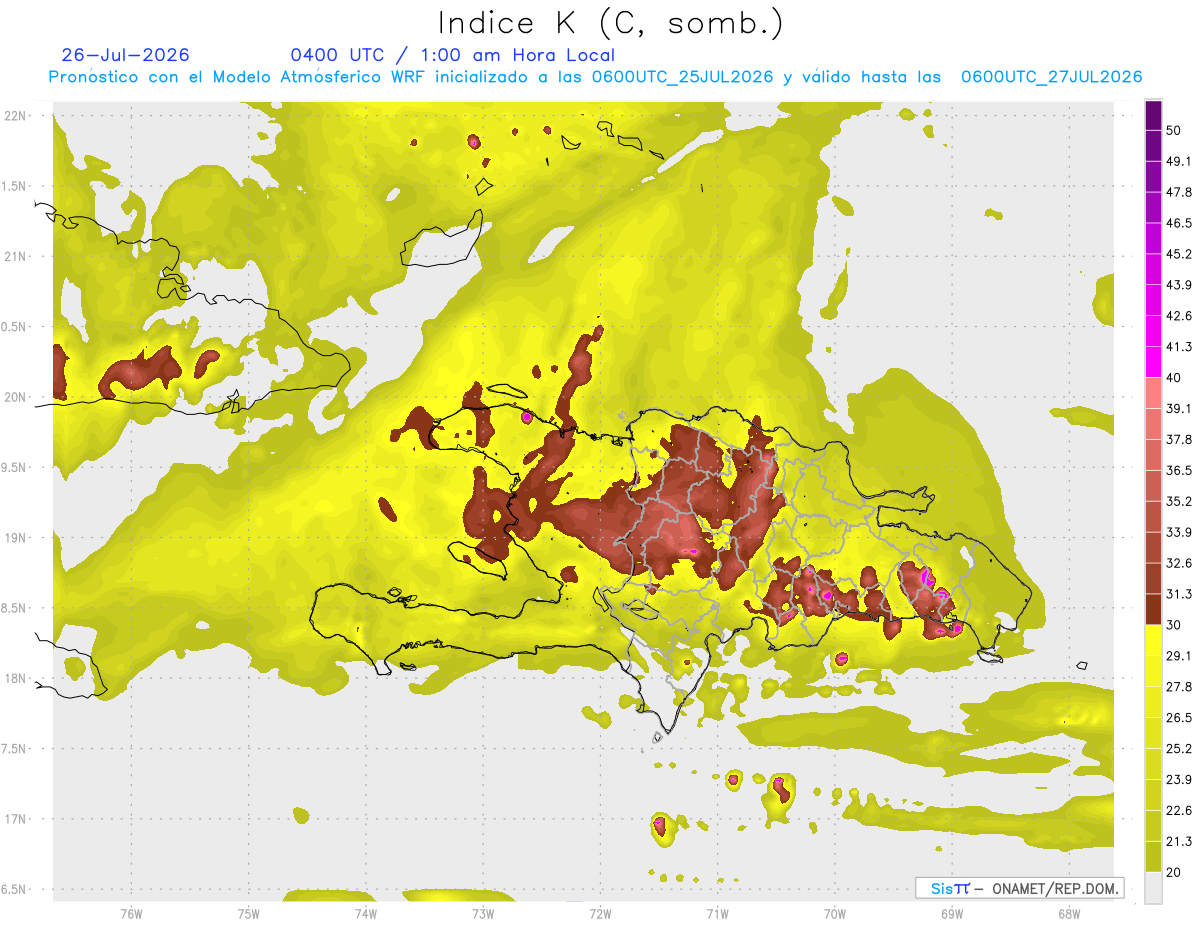This screenshot has width=1200, height=927.
Task: Click the '40' colorbar value
Action: click(x=1176, y=378)
